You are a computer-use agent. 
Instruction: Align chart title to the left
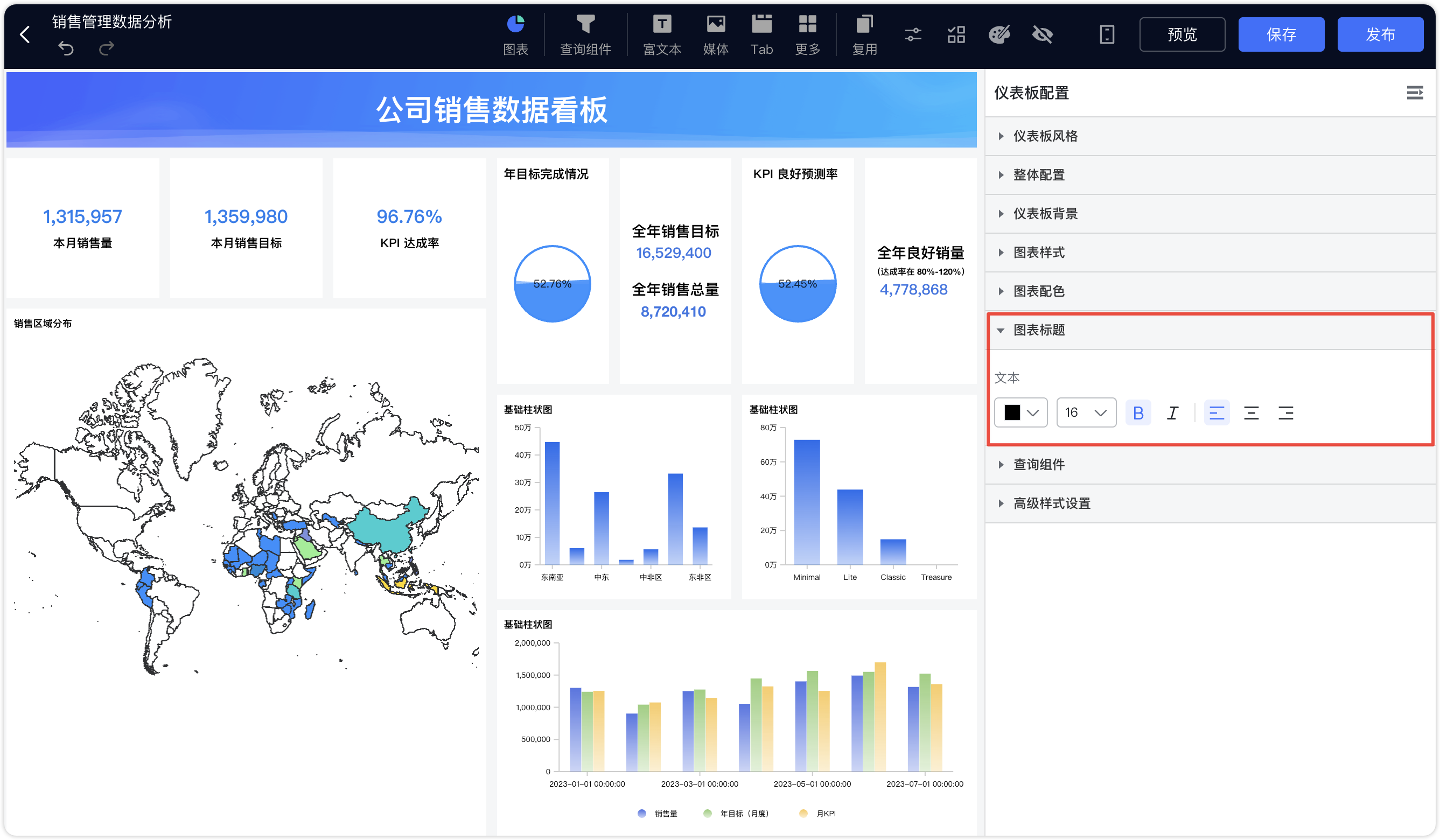coord(1217,412)
